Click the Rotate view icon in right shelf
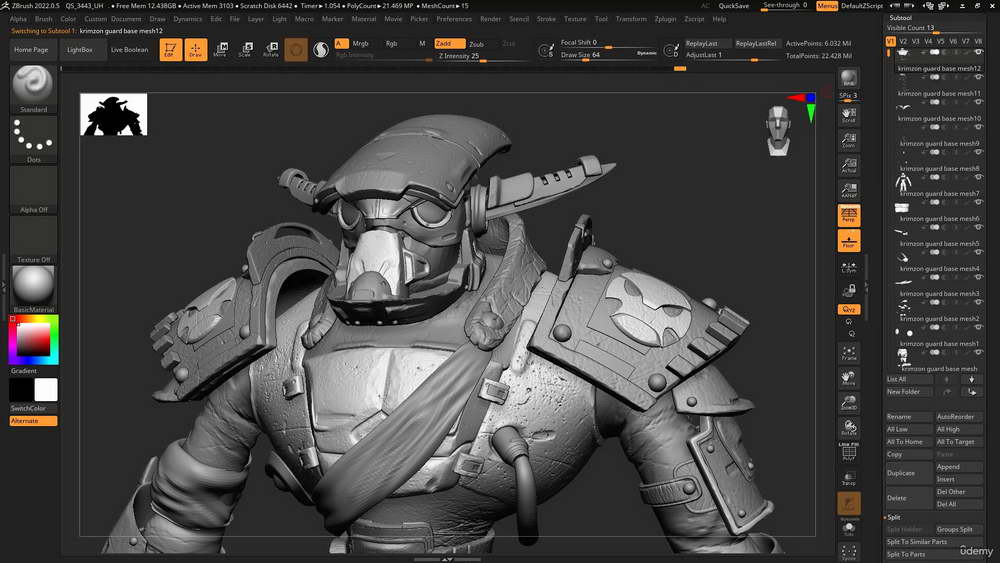The height and width of the screenshot is (563, 1000). tap(848, 427)
